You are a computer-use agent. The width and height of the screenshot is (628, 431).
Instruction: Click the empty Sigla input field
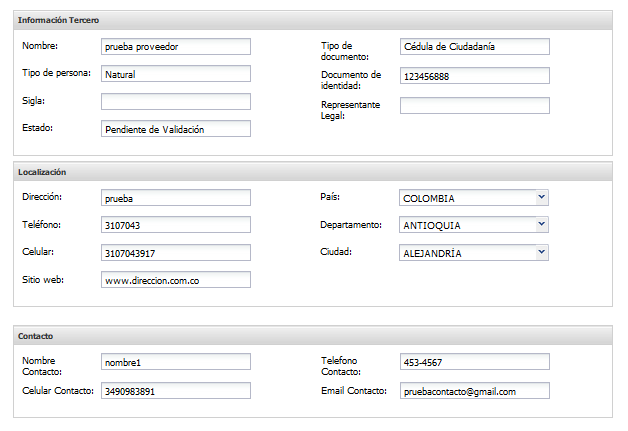[175, 101]
